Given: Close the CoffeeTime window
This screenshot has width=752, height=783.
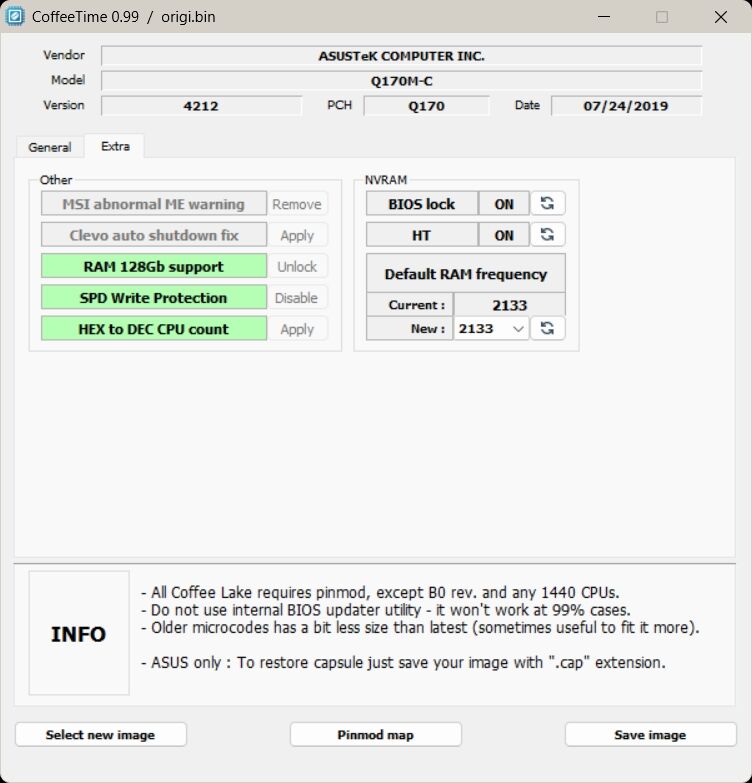Looking at the screenshot, I should pos(721,16).
